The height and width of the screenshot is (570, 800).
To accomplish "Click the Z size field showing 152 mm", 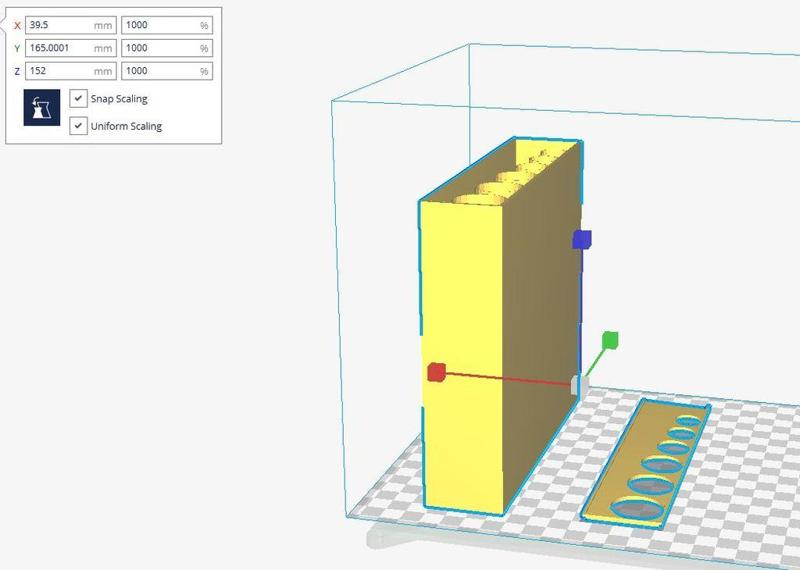I will pyautogui.click(x=71, y=71).
